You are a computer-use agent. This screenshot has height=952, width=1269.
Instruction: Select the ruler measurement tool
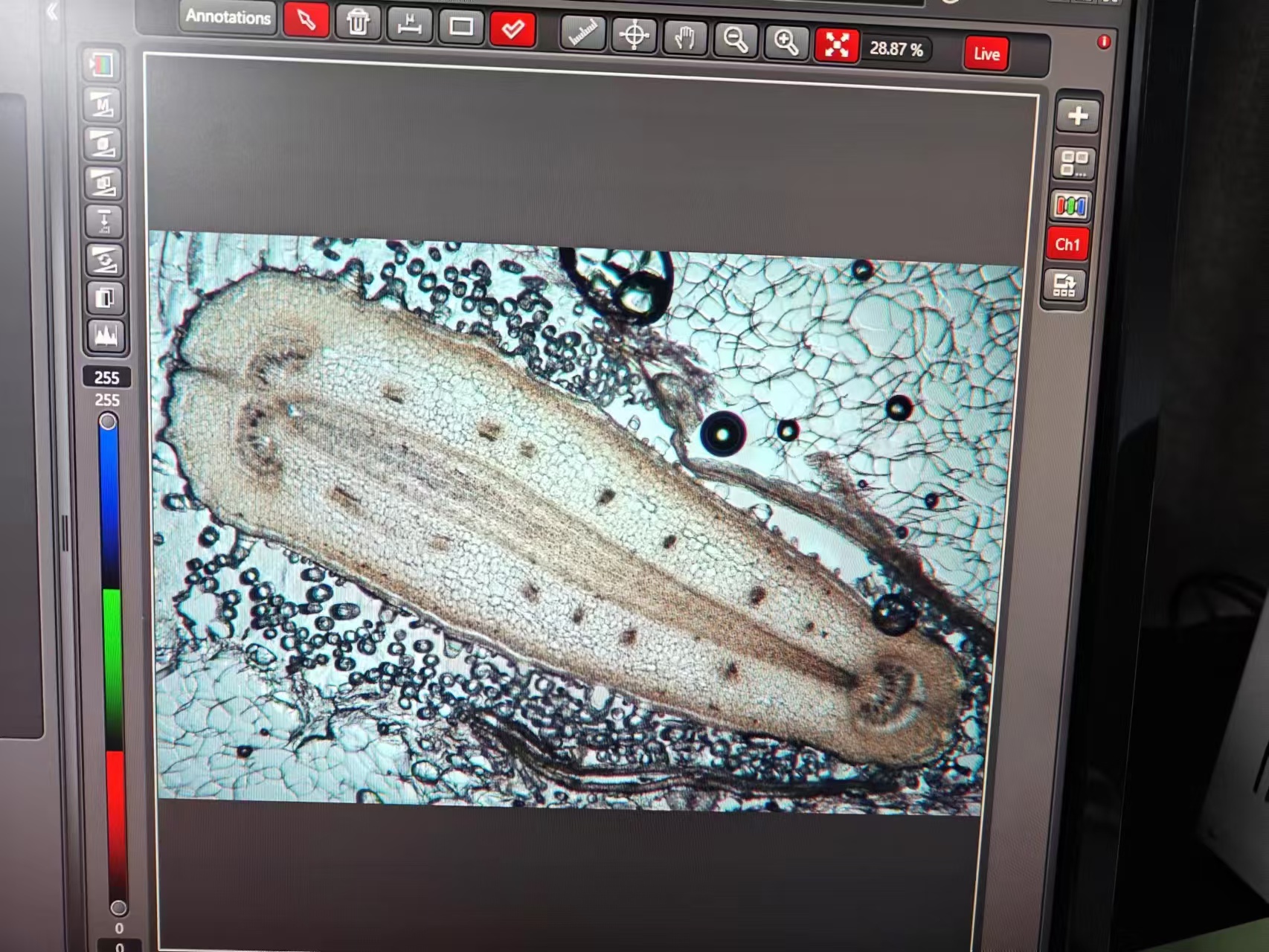(x=582, y=32)
